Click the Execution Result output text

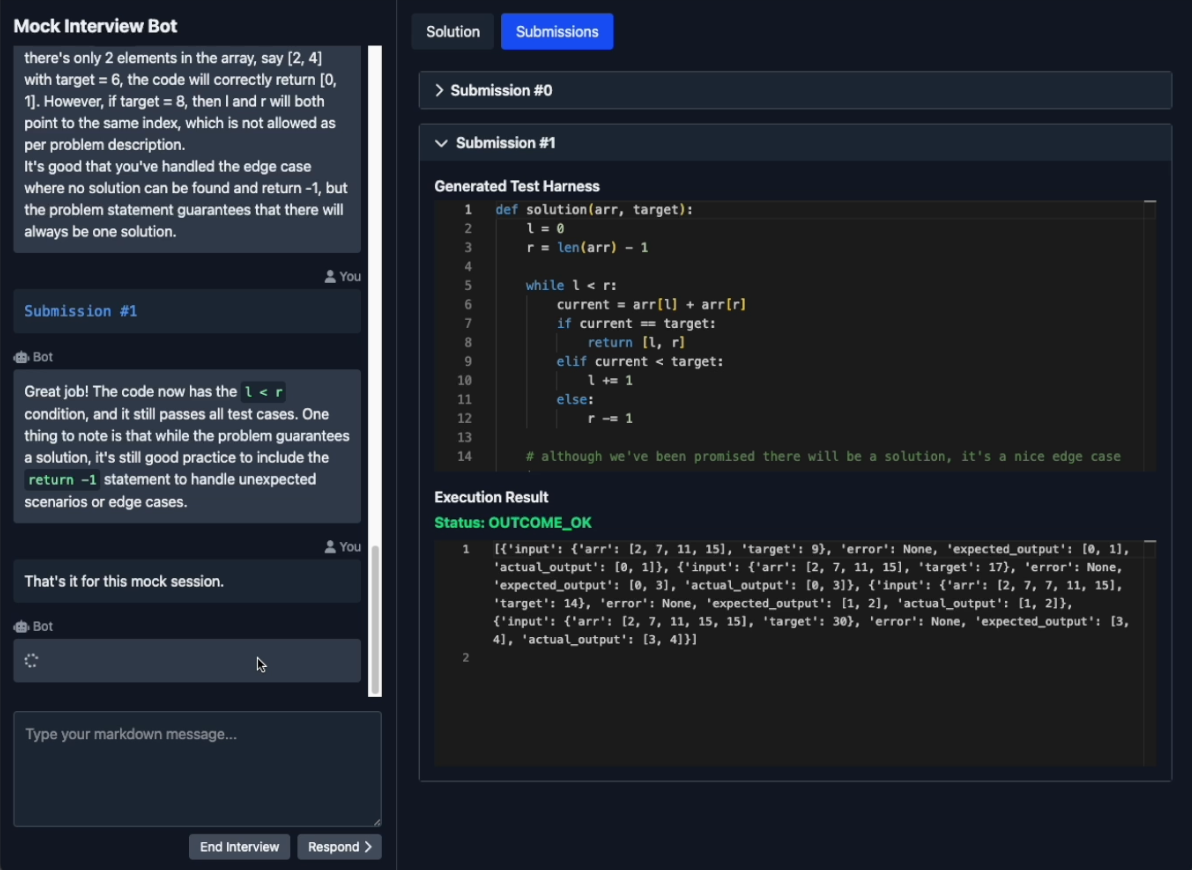[x=812, y=594]
